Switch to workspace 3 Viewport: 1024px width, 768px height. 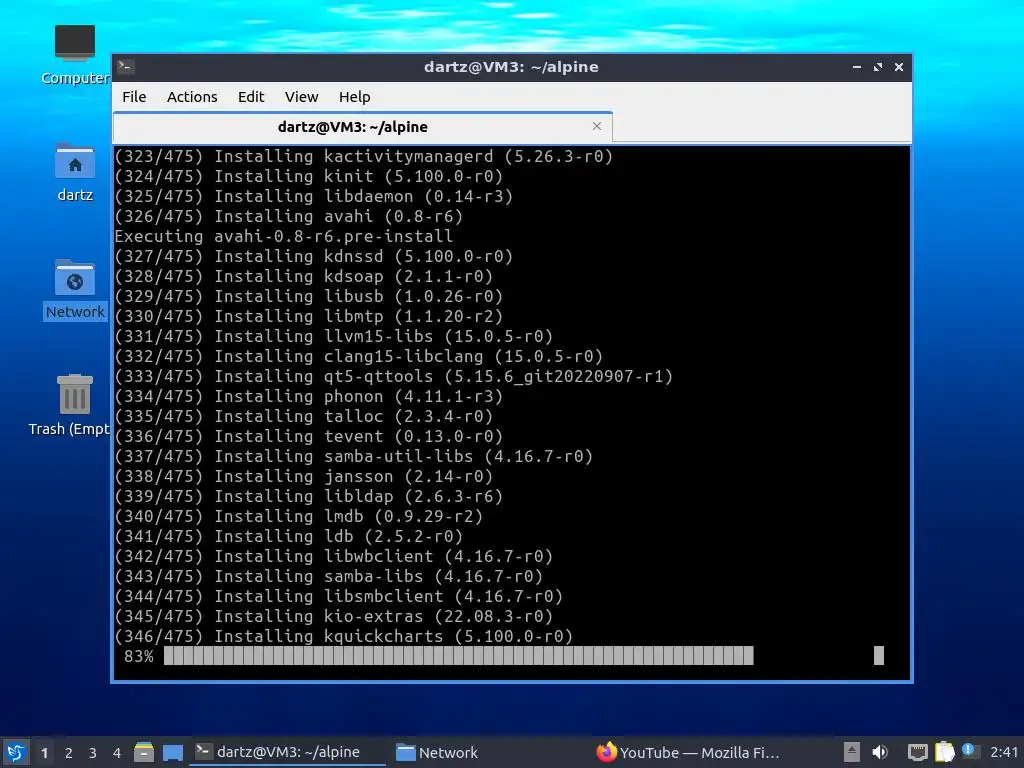tap(93, 753)
